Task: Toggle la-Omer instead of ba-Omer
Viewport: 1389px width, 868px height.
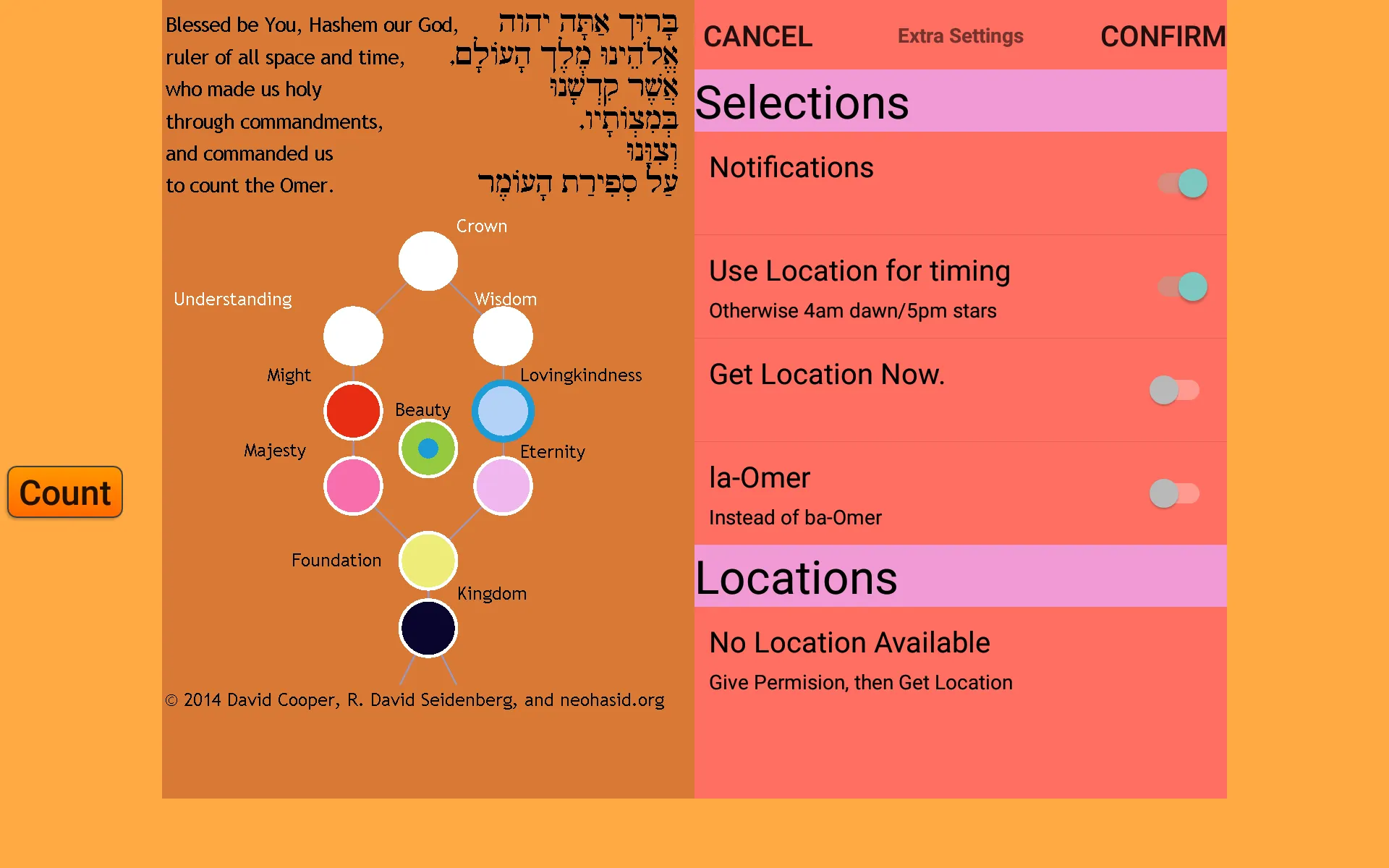Action: [x=1178, y=493]
